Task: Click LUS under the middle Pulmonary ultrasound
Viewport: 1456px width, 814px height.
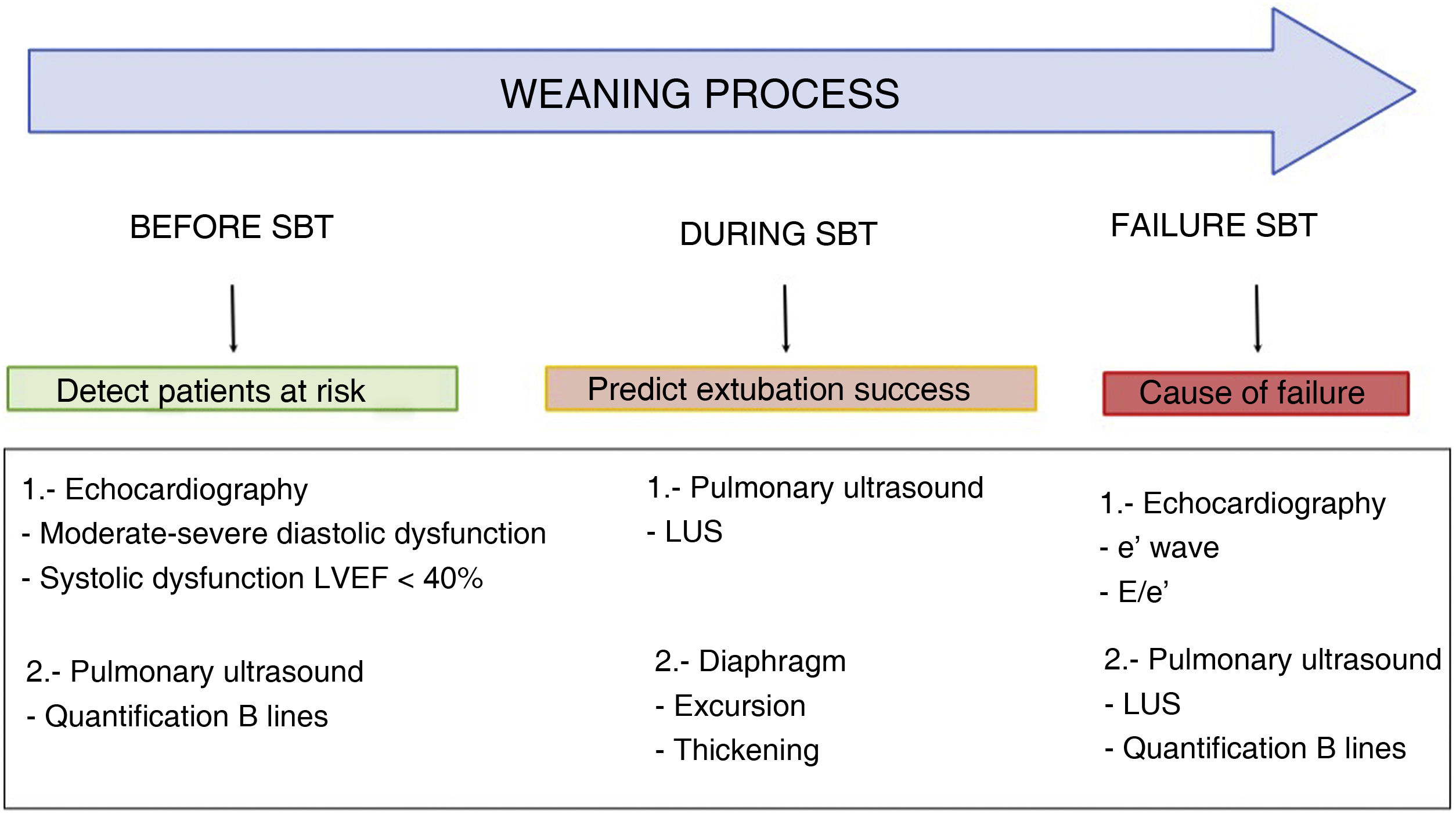Action: (x=685, y=531)
